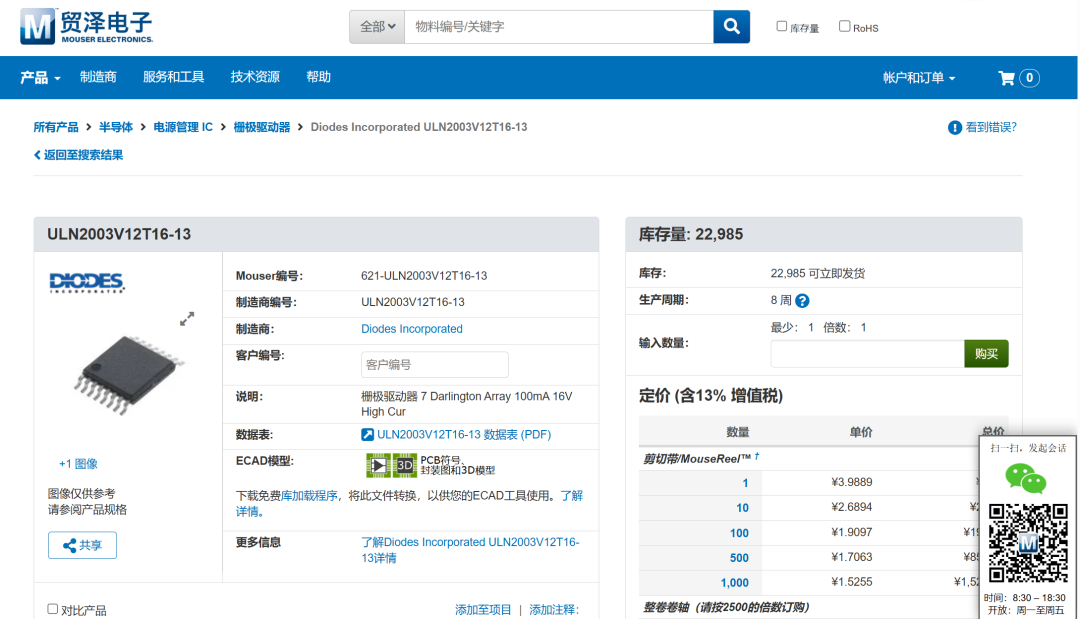Expand the 产品 products menu

pyautogui.click(x=40, y=78)
